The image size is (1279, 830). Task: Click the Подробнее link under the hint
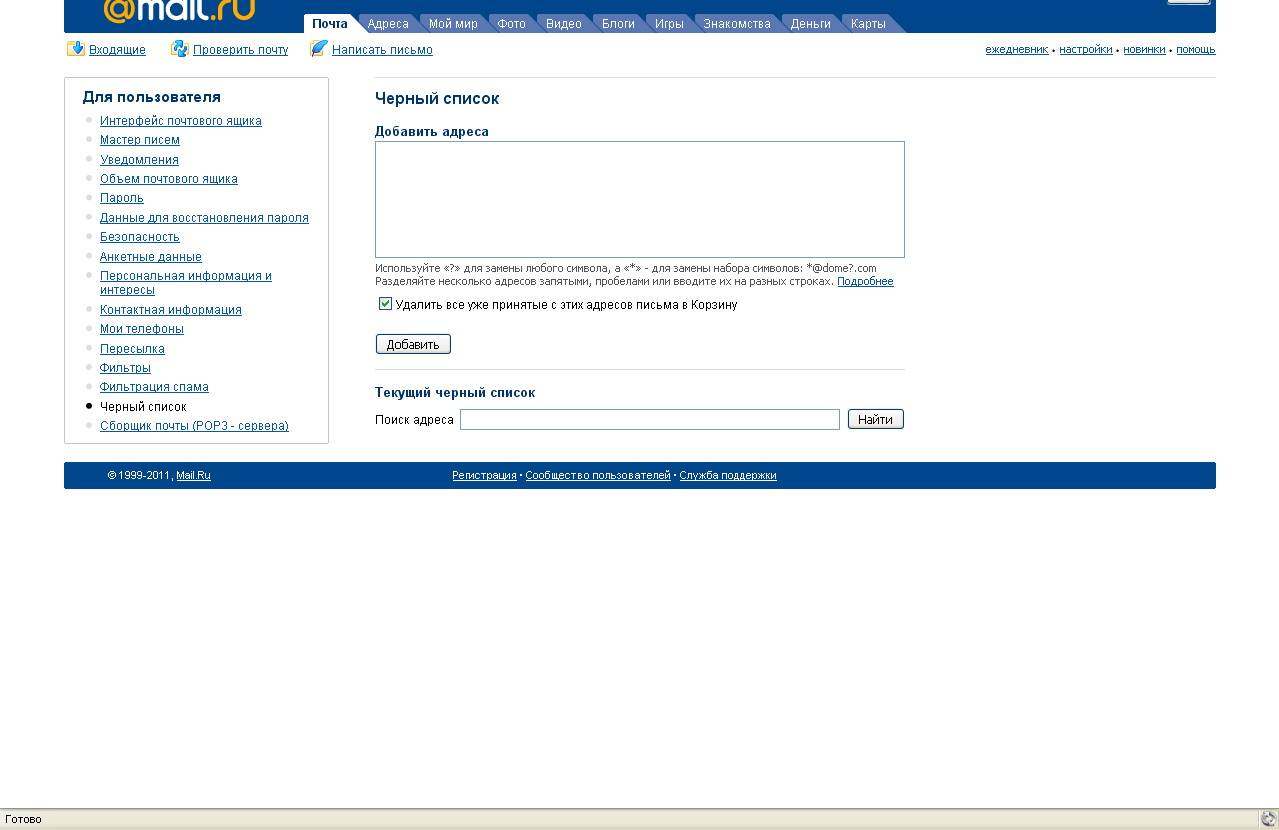(865, 282)
